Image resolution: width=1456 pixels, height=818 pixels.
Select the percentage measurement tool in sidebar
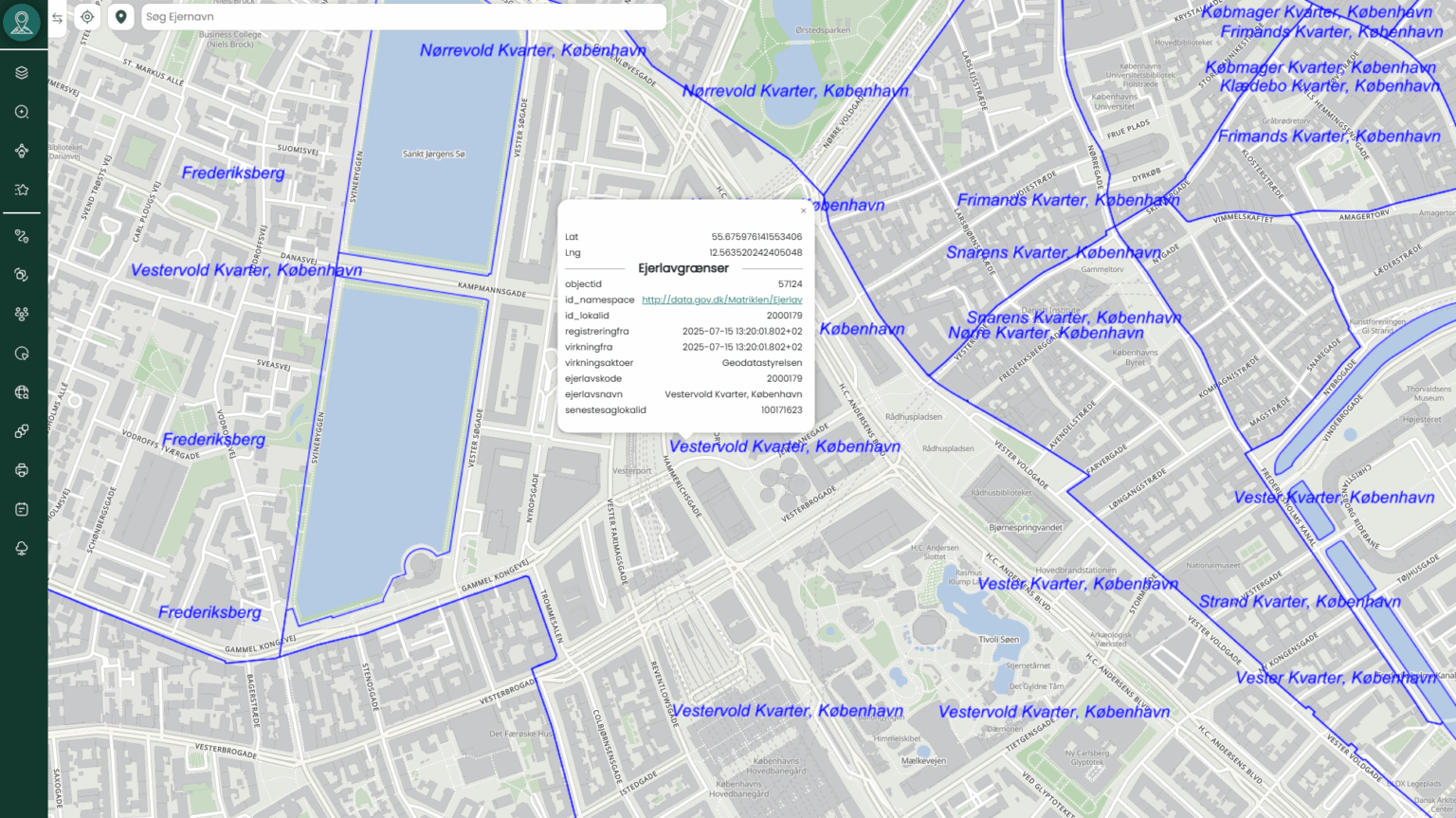pyautogui.click(x=21, y=236)
